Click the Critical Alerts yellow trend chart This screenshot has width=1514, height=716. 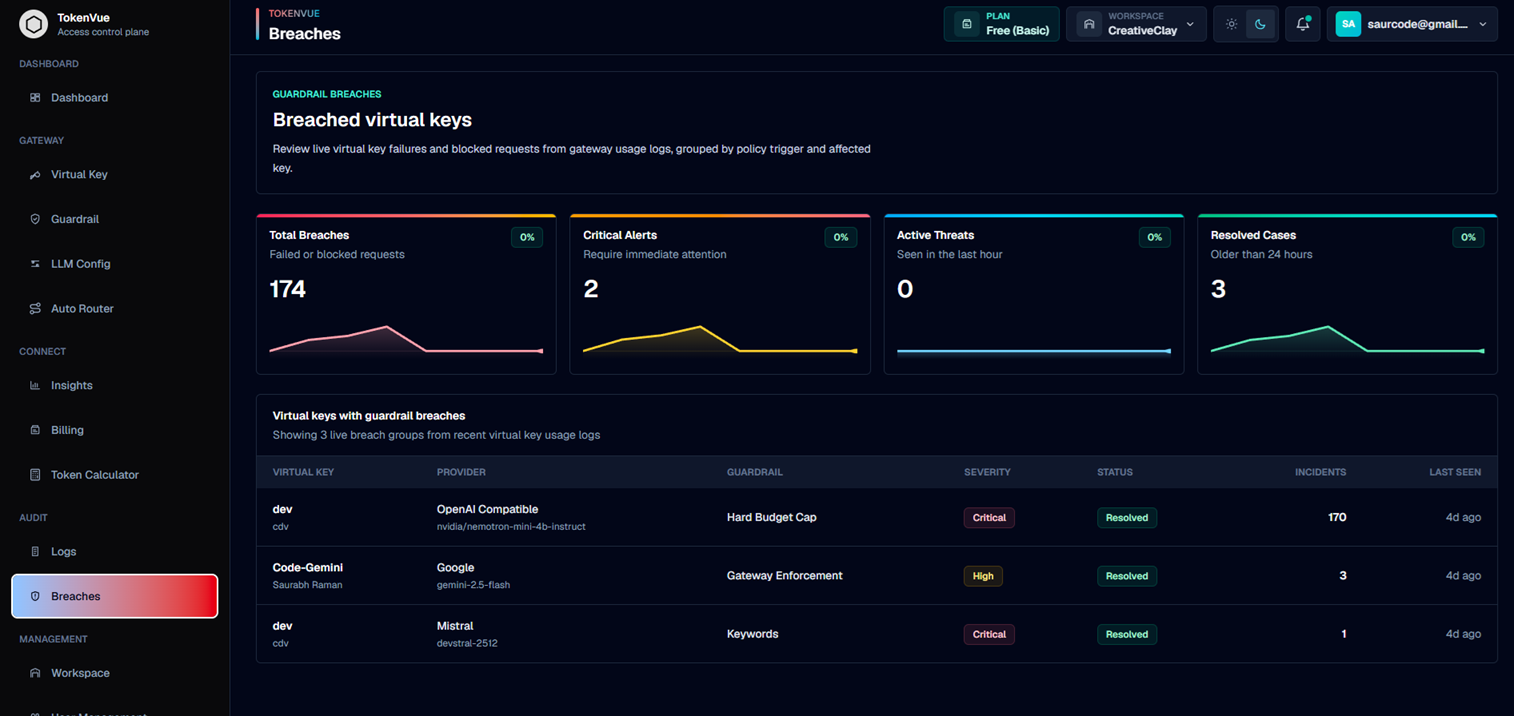coord(720,340)
